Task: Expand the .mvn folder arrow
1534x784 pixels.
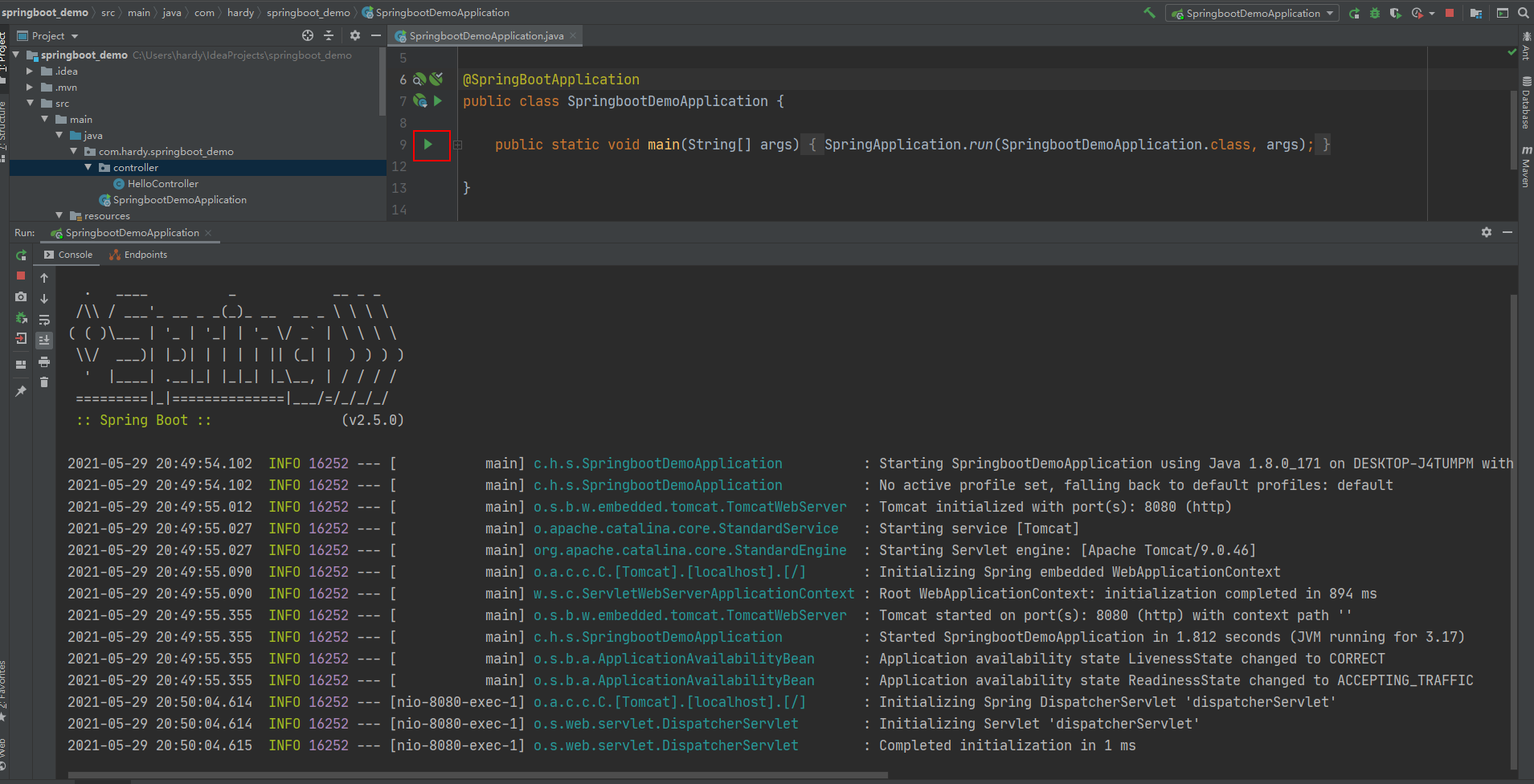Action: [31, 87]
